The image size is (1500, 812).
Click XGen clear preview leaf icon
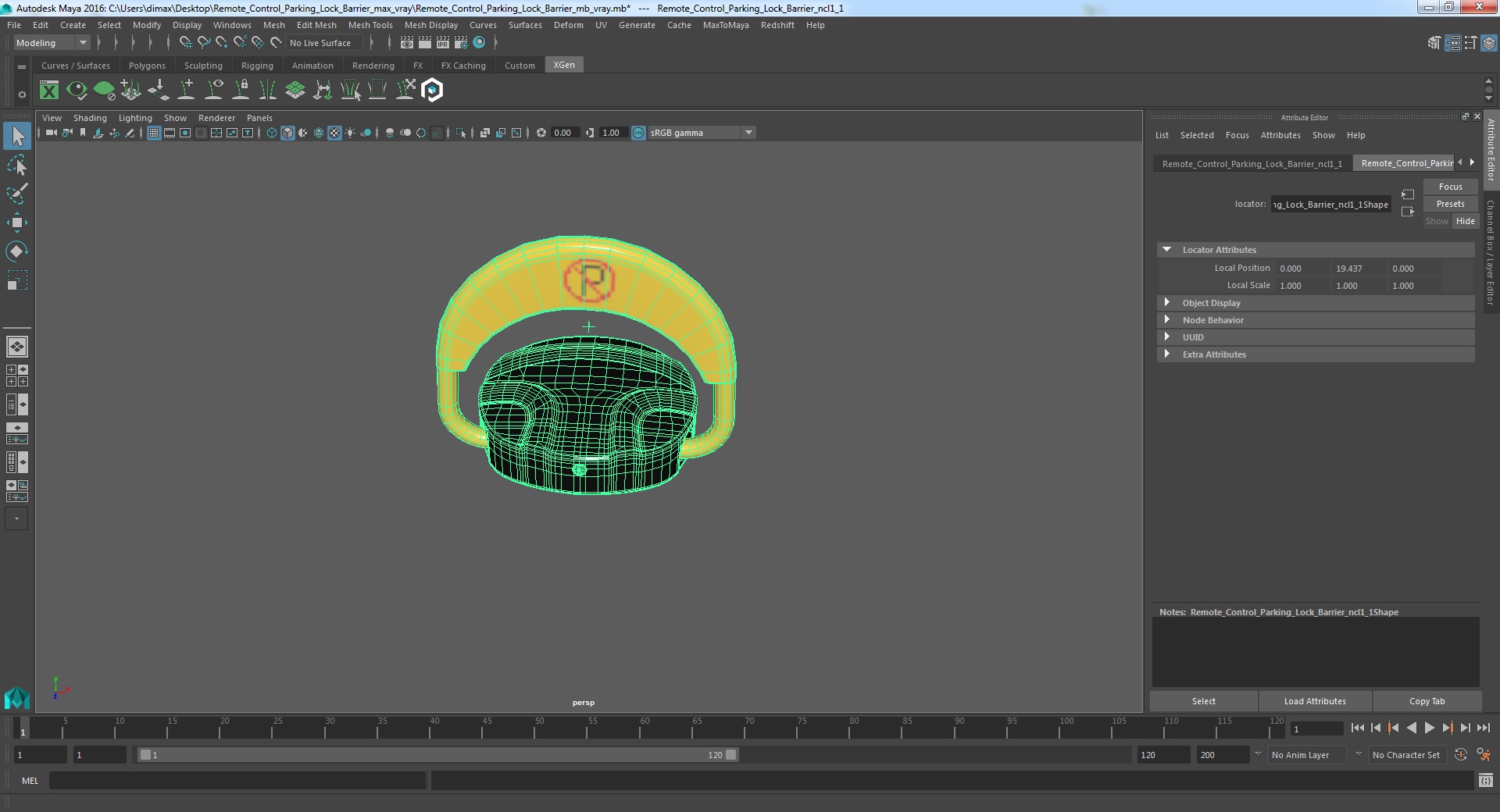(104, 91)
